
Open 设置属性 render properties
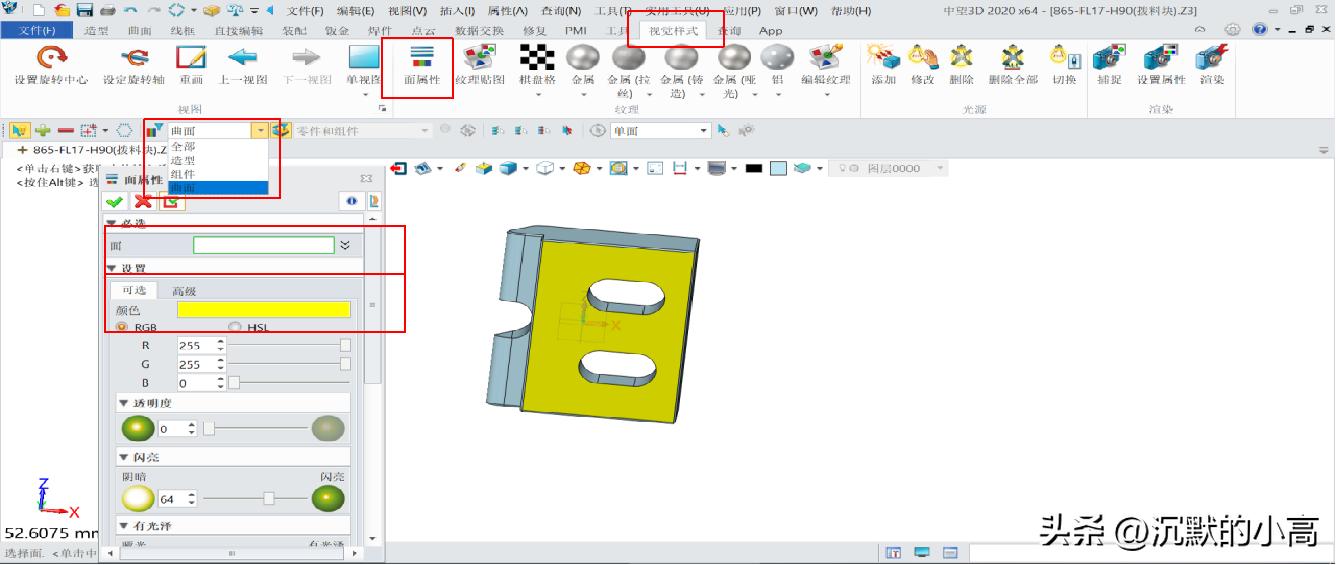[1161, 66]
